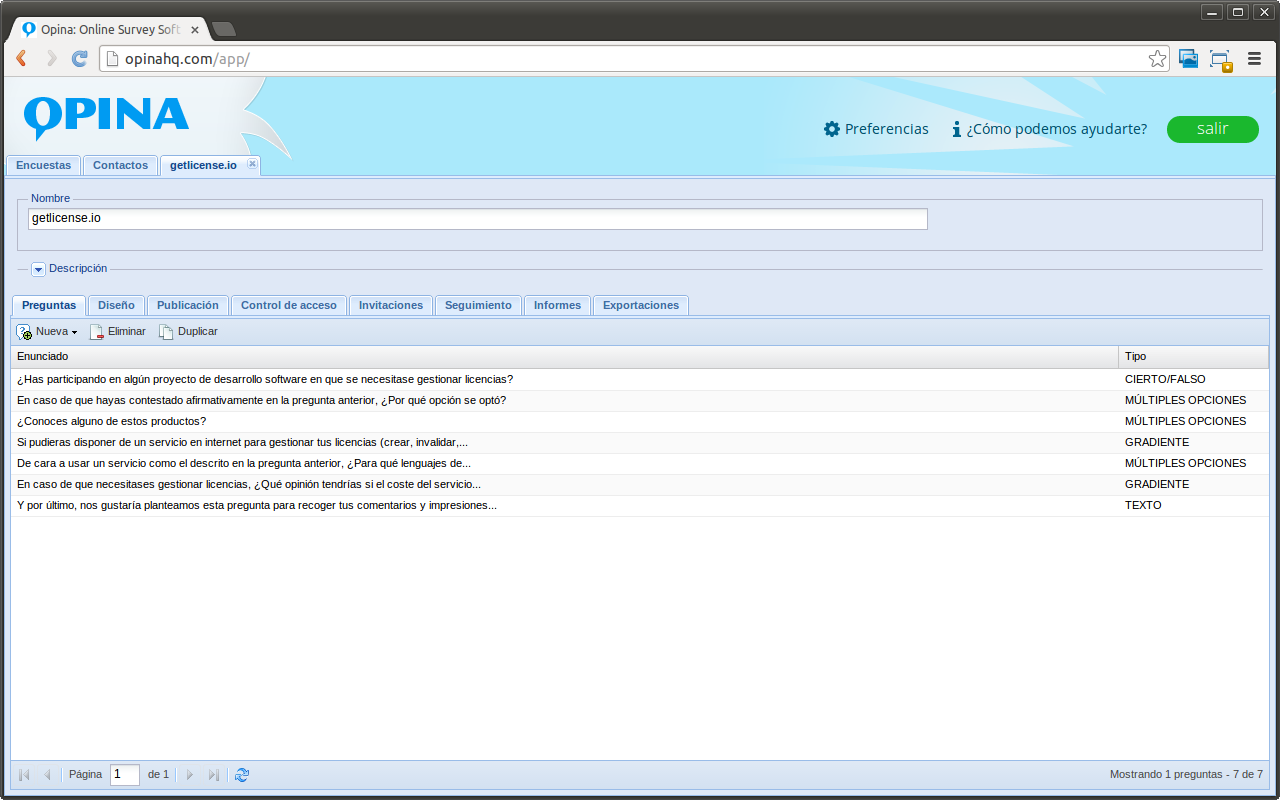1280x800 pixels.
Task: Collapse the Descripción section
Action: tap(38, 268)
